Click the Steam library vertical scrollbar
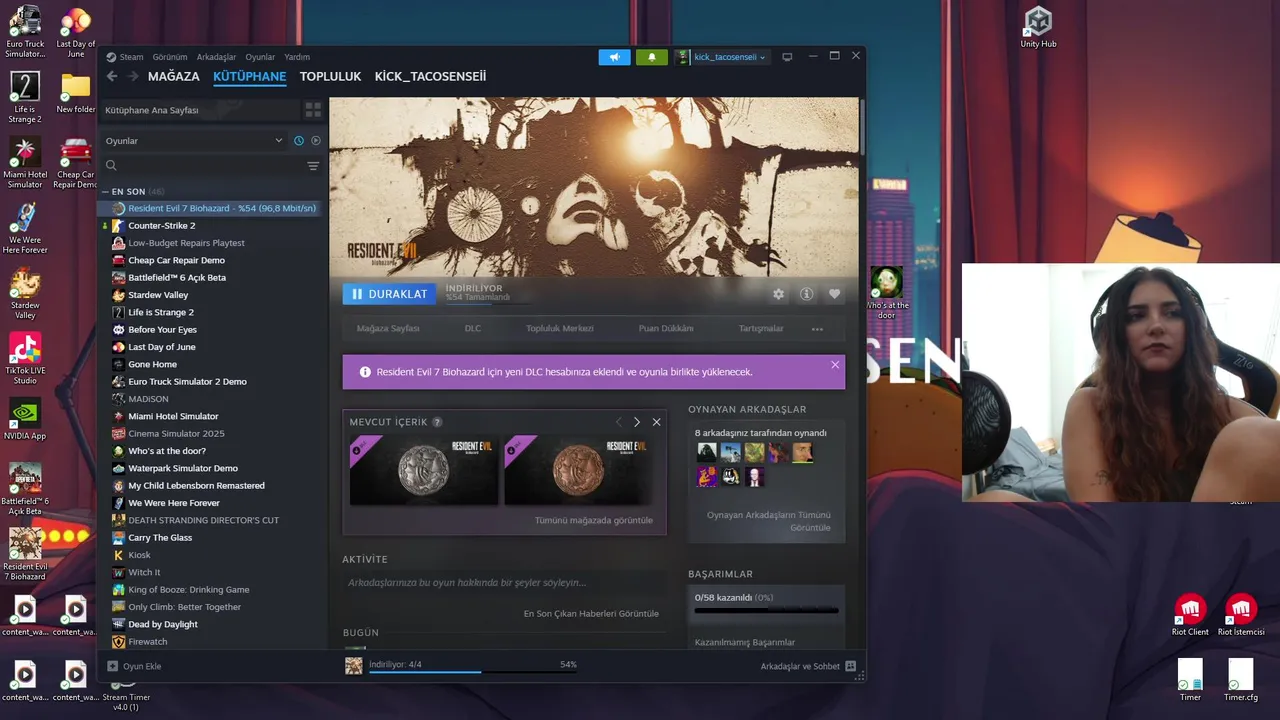 [861, 125]
